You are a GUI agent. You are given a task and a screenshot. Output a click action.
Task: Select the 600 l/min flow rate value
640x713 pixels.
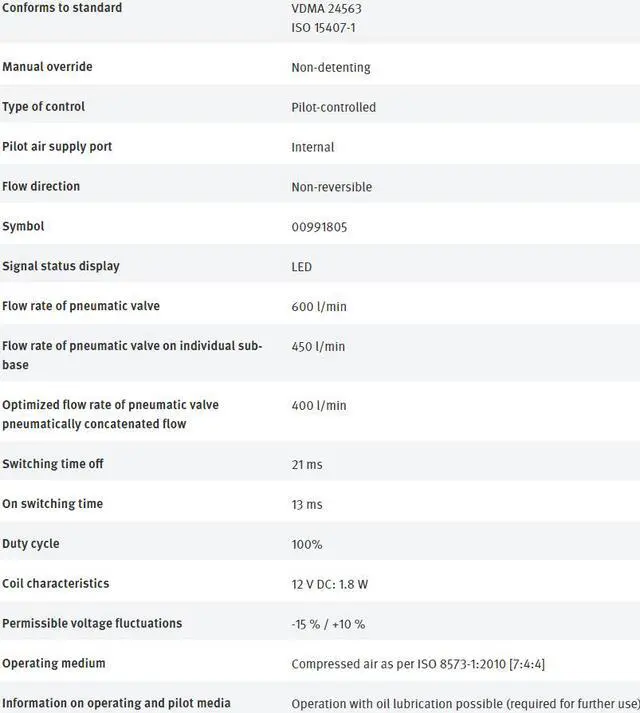point(319,306)
